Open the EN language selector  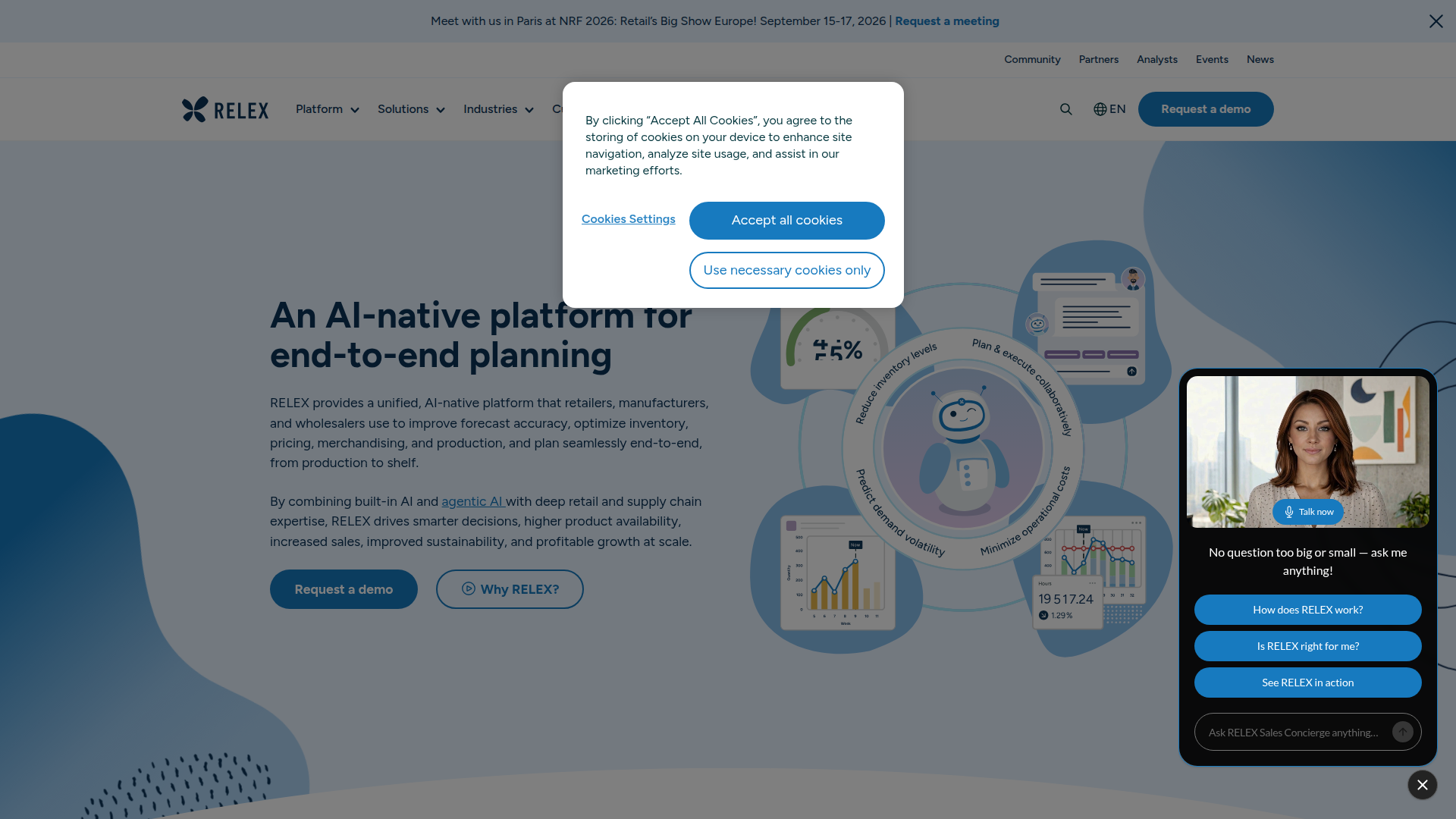tap(1109, 109)
